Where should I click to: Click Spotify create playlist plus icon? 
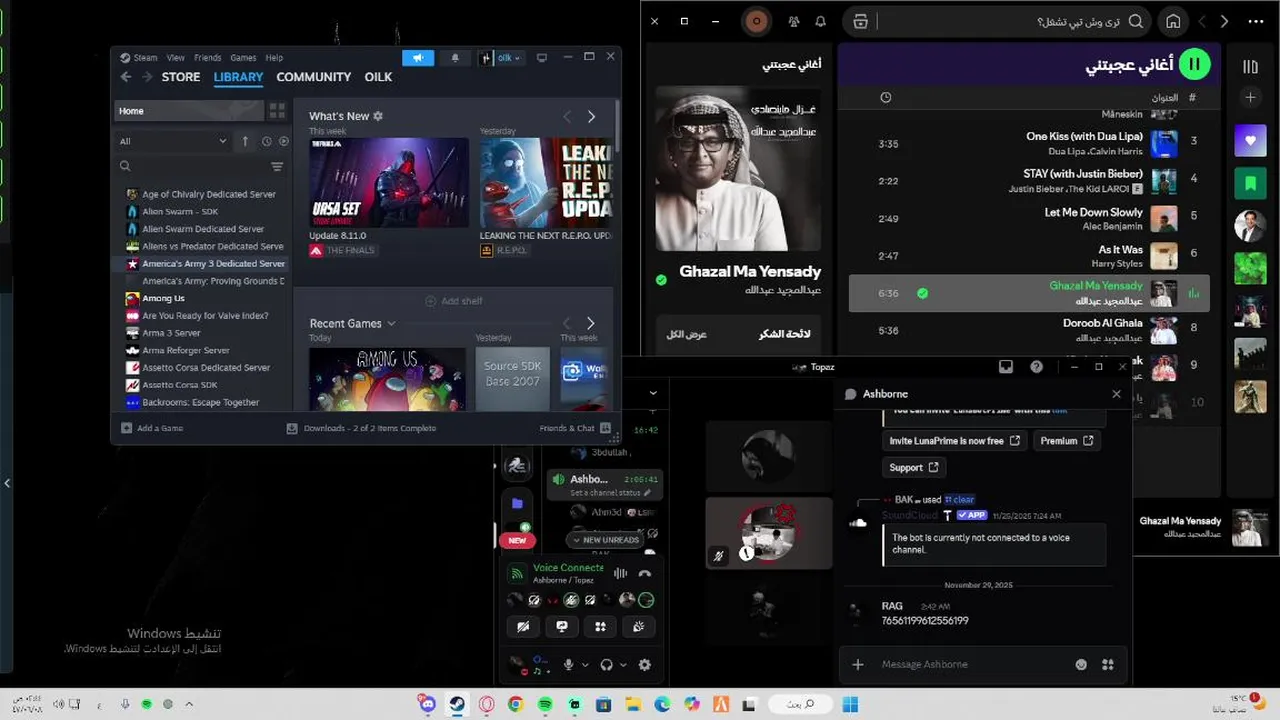[x=1250, y=97]
